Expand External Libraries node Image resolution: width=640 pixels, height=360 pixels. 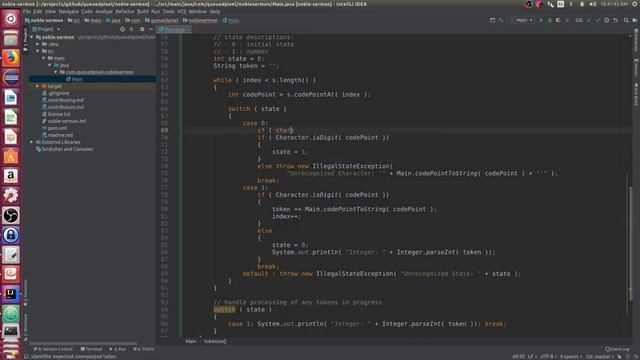(32, 142)
